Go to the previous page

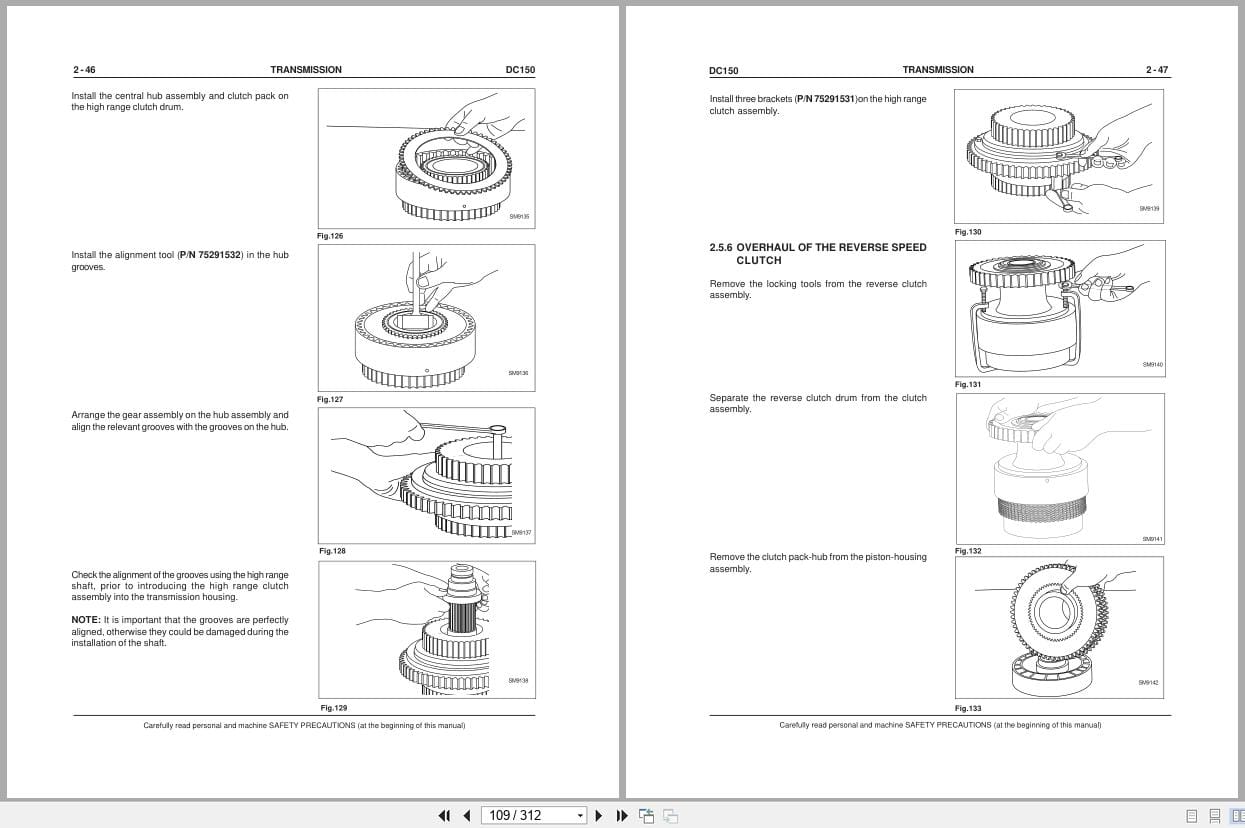click(x=467, y=816)
